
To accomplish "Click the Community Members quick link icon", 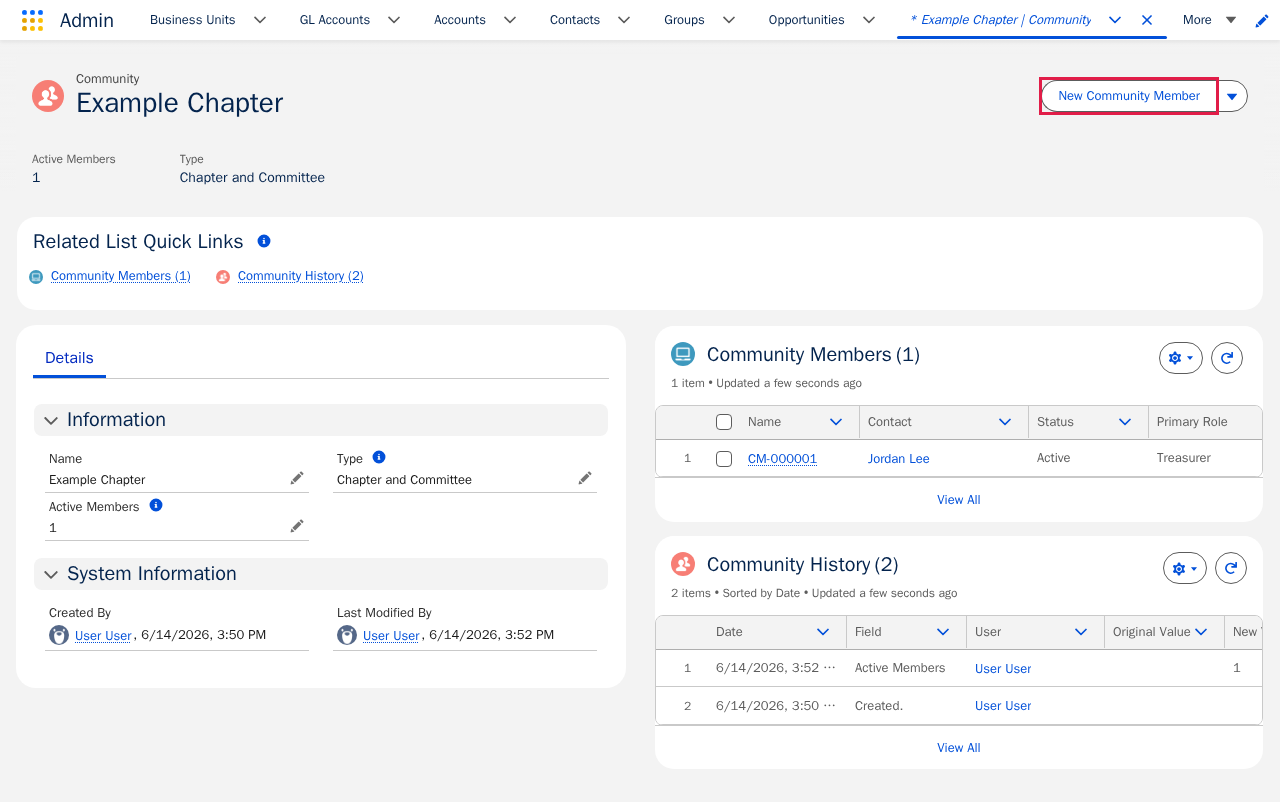I will coord(36,277).
